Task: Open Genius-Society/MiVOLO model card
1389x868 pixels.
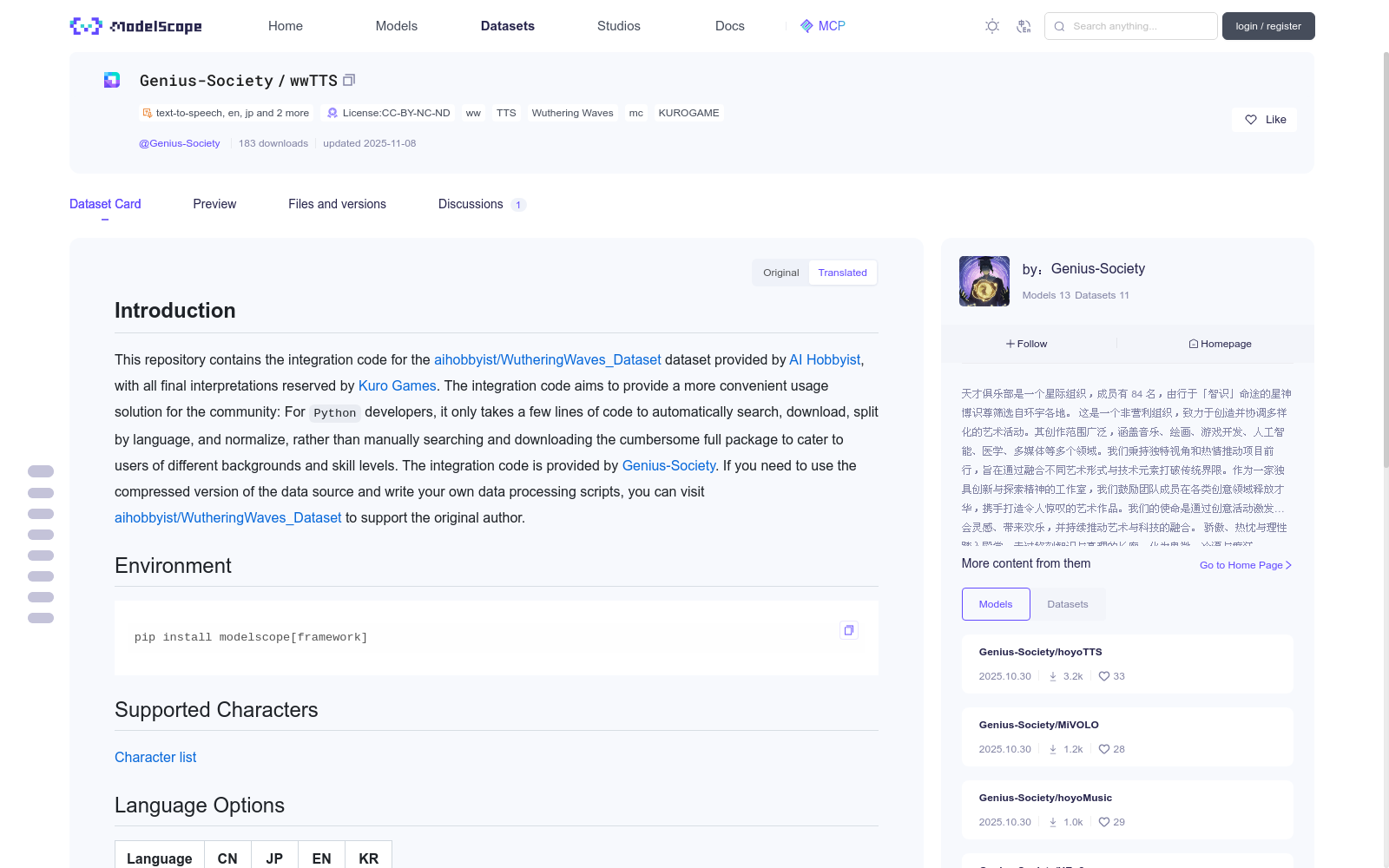Action: (x=1127, y=737)
